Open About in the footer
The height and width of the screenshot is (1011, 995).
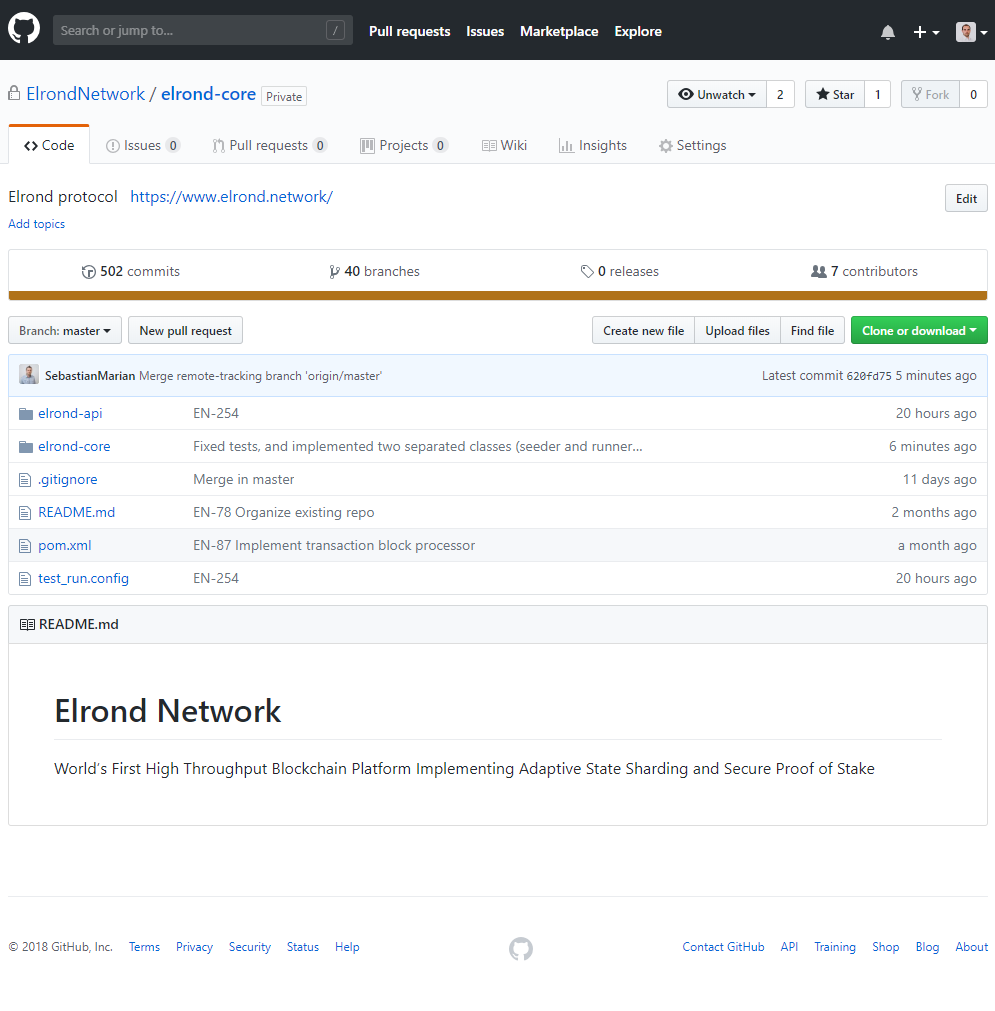[x=972, y=947]
